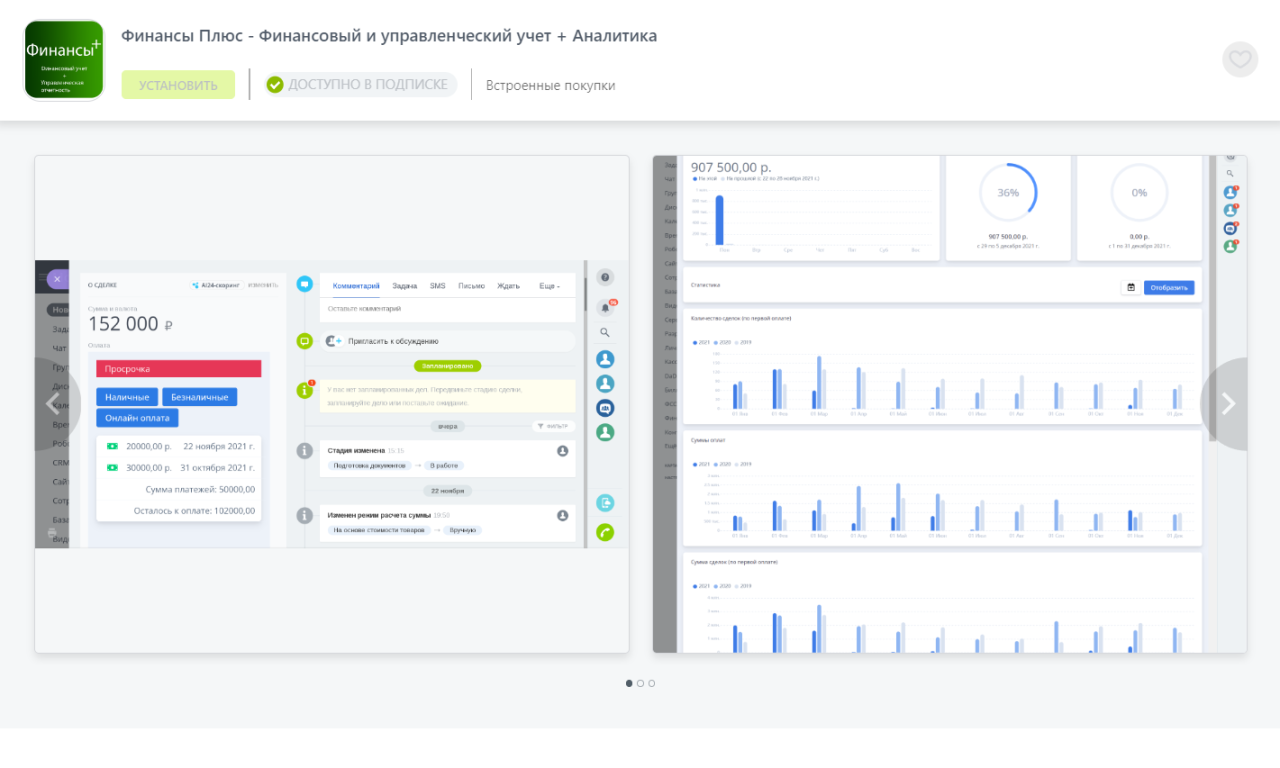Click the app title Финансы Плюс
This screenshot has height=768, width=1280.
(389, 36)
